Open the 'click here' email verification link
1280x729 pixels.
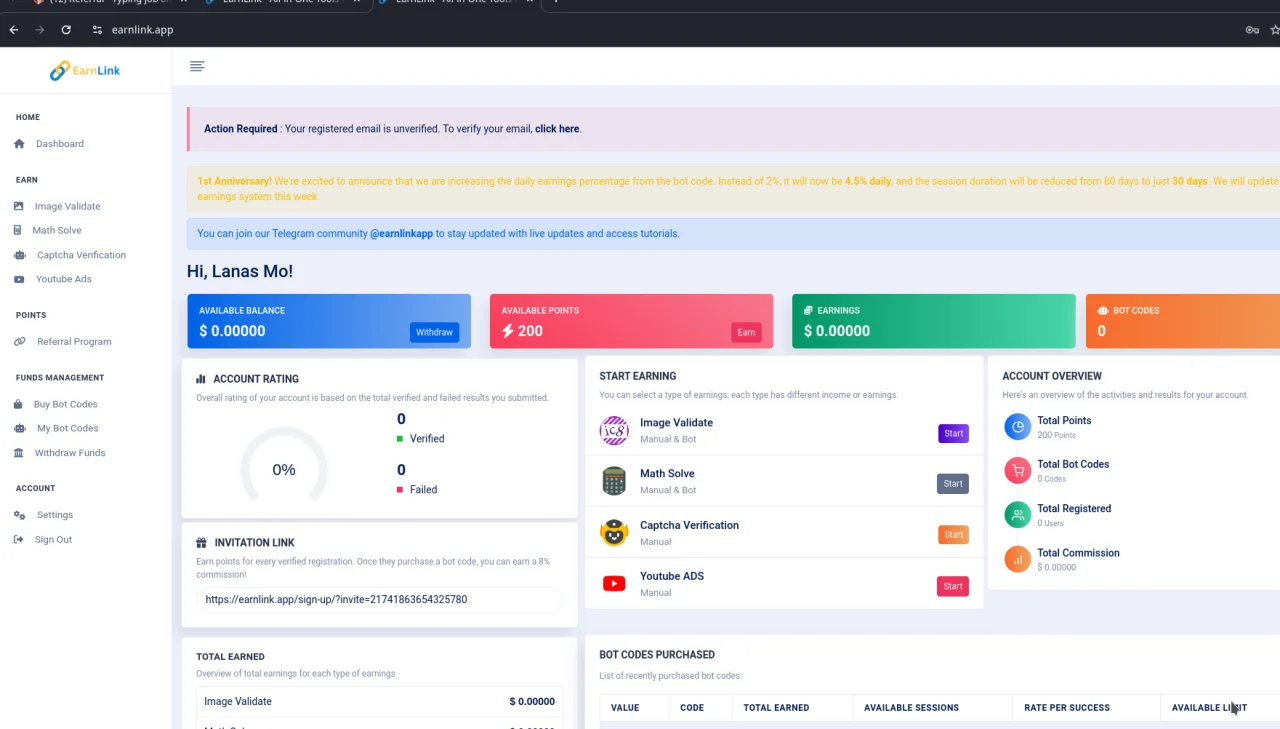pyautogui.click(x=557, y=129)
